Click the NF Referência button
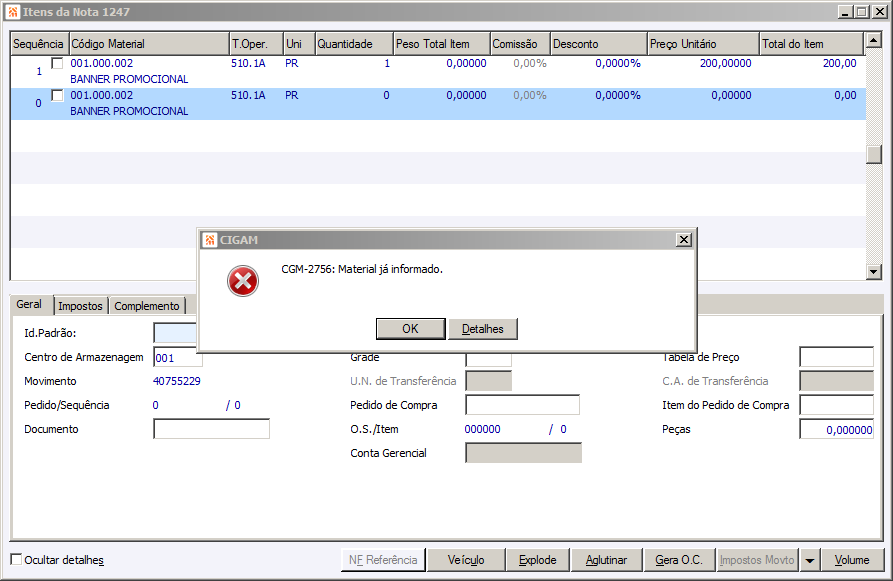 click(x=383, y=560)
